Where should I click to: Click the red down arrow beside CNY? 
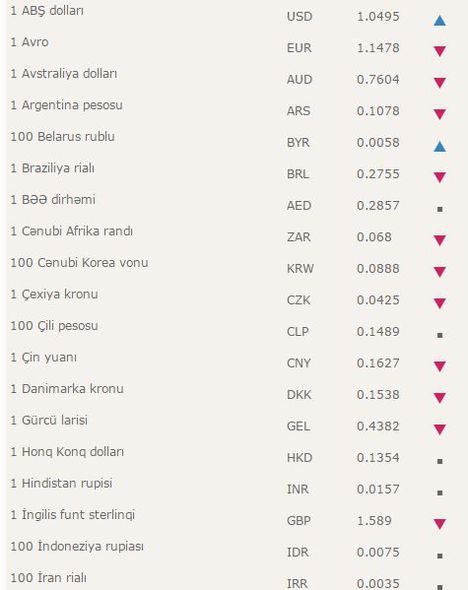pos(439,366)
